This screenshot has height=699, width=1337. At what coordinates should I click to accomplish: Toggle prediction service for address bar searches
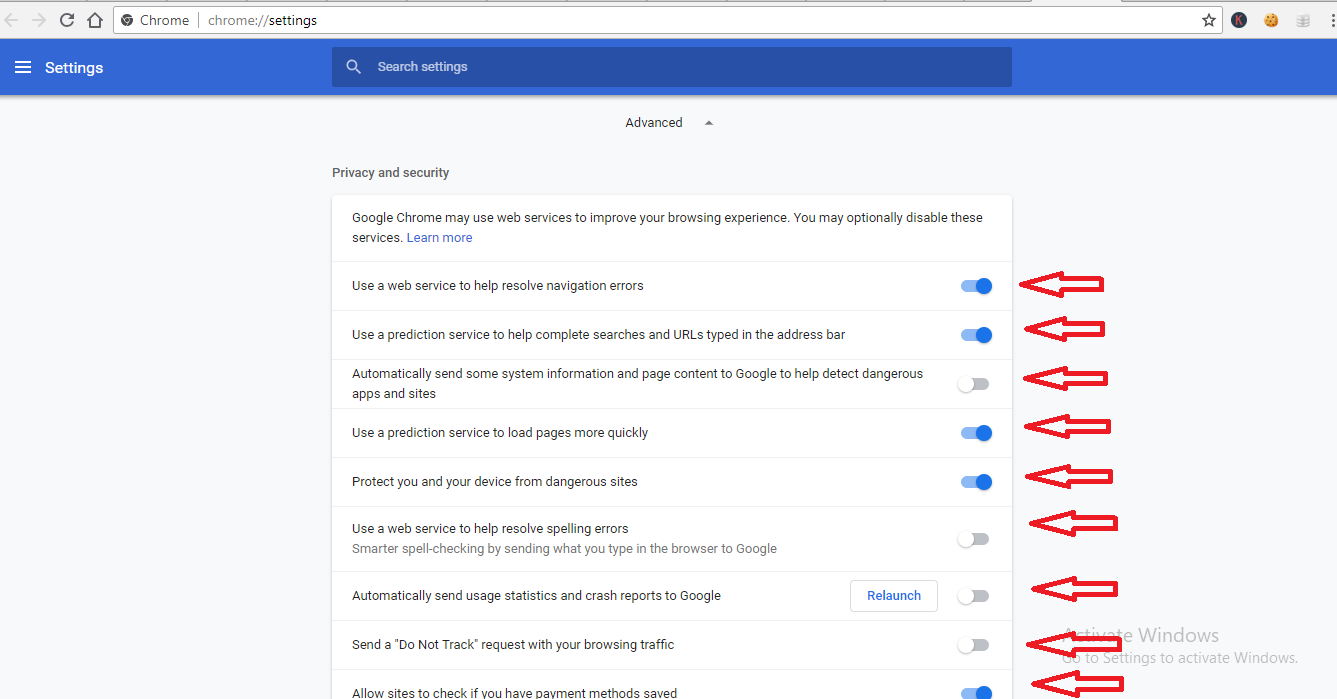976,335
